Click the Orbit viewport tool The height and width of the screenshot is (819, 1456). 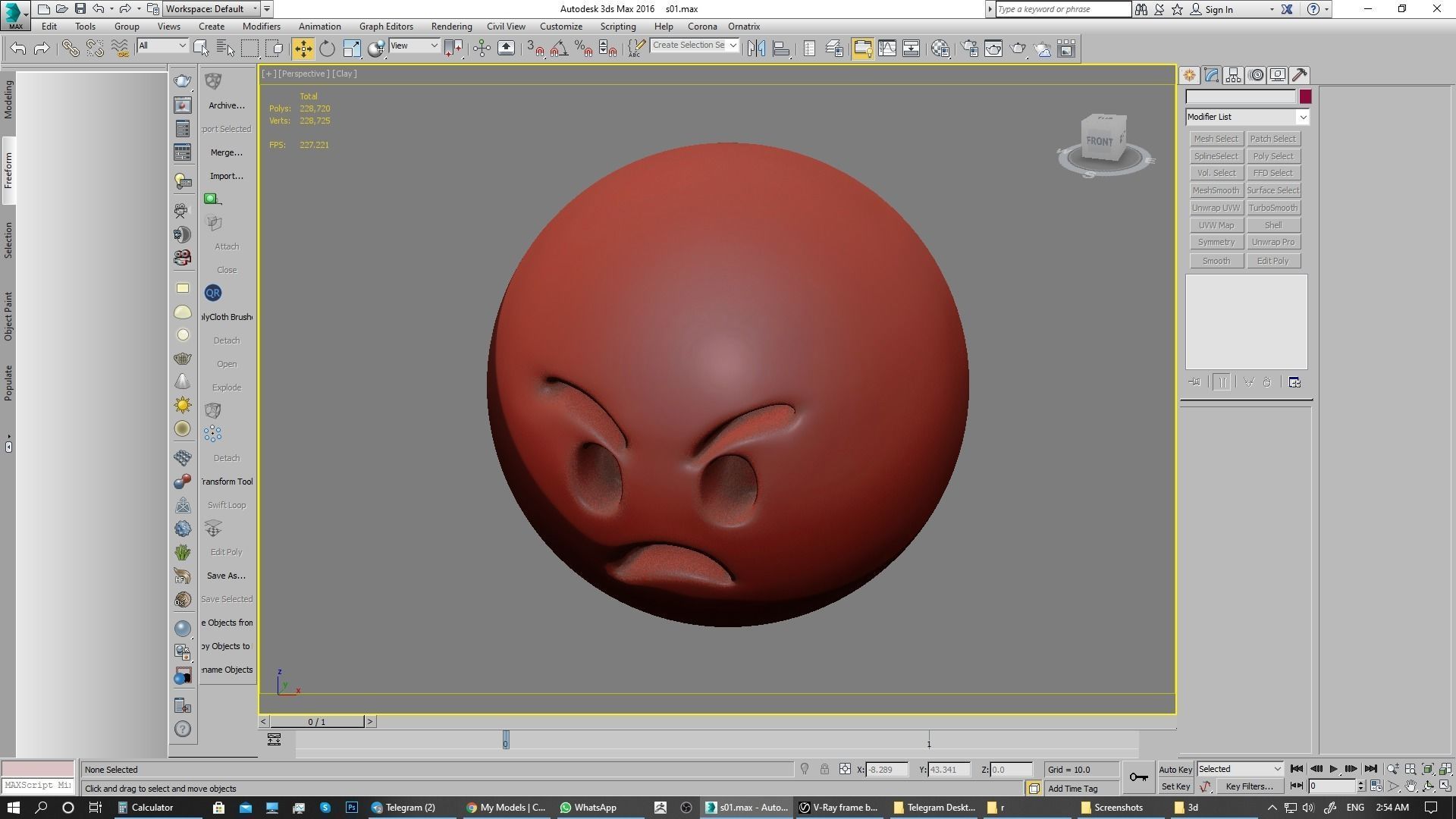[1427, 786]
